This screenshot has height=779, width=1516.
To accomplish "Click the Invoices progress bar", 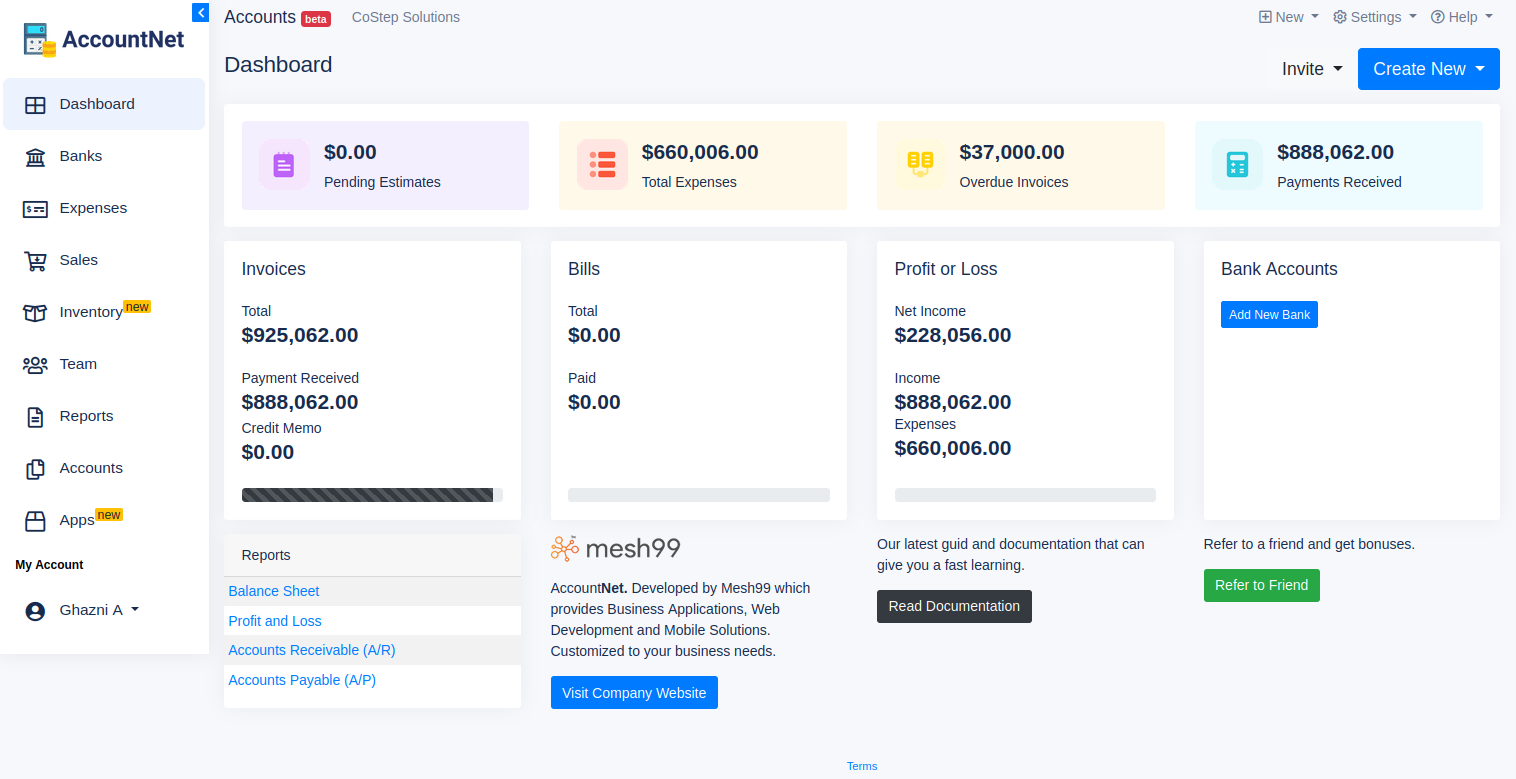I will click(368, 494).
